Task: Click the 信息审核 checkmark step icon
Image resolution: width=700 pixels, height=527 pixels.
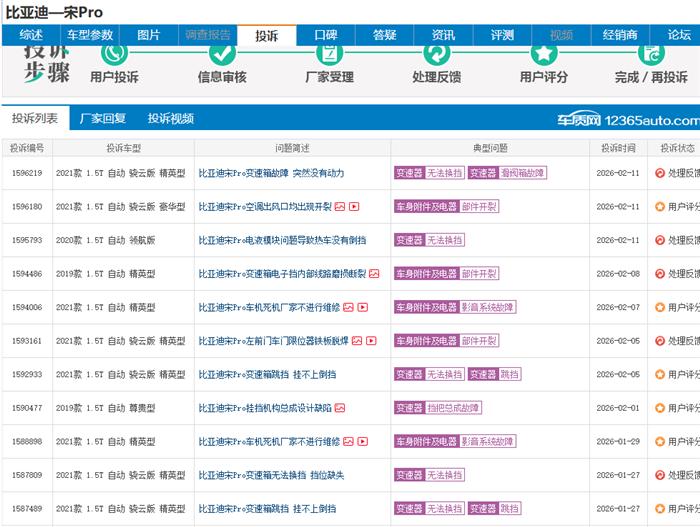Action: coord(222,53)
